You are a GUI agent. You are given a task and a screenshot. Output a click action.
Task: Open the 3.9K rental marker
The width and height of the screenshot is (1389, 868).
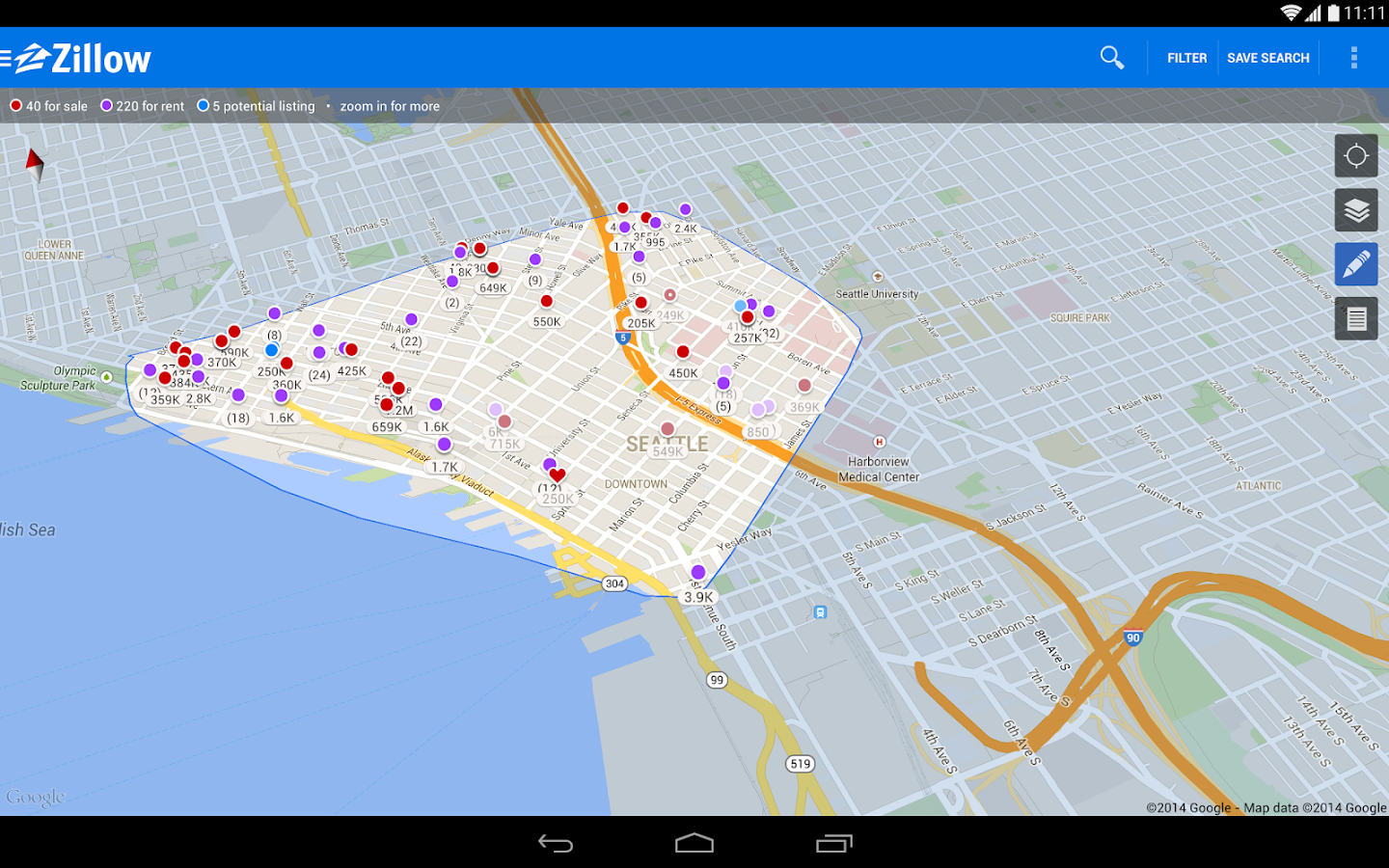[x=698, y=597]
